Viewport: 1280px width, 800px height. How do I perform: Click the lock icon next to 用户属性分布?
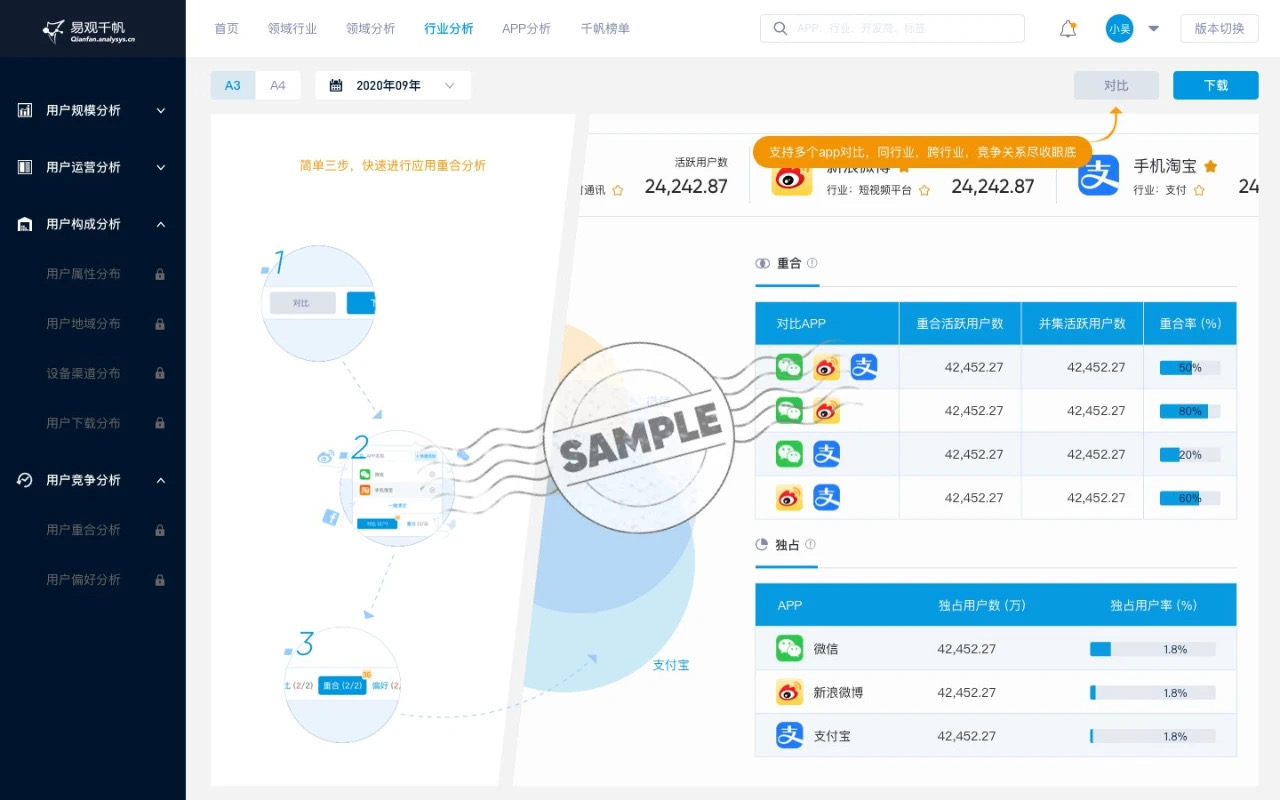160,274
